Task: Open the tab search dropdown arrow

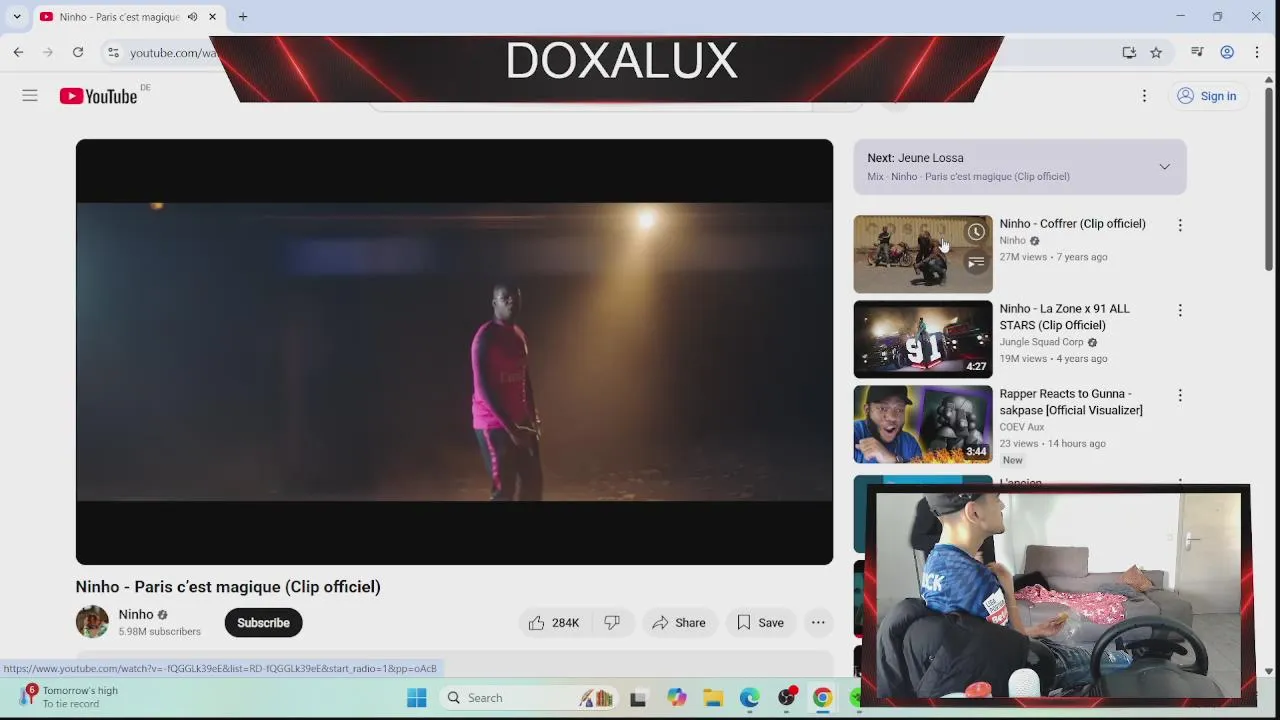Action: [x=17, y=17]
